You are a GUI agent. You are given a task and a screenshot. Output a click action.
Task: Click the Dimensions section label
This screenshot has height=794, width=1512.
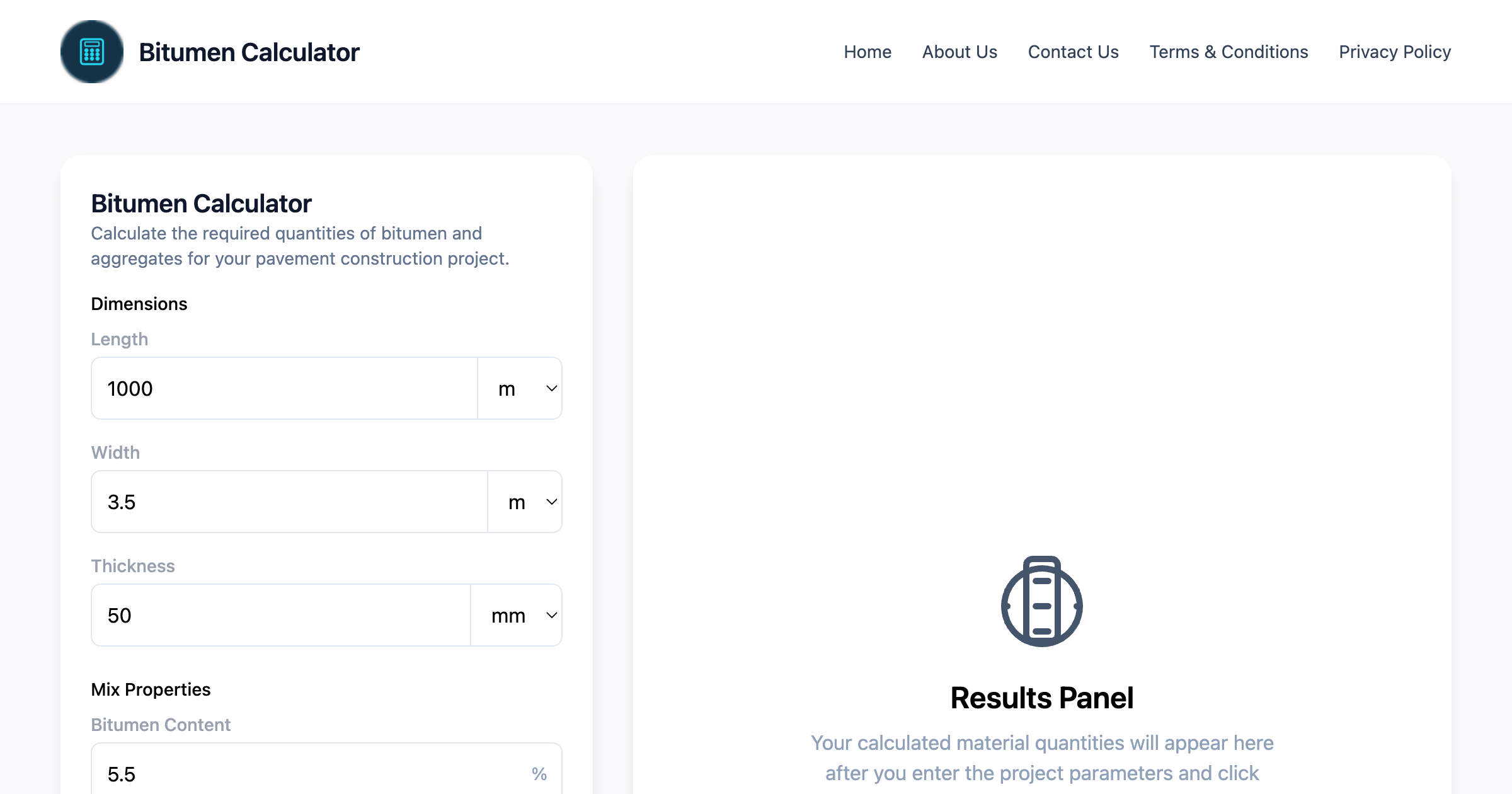pyautogui.click(x=139, y=304)
